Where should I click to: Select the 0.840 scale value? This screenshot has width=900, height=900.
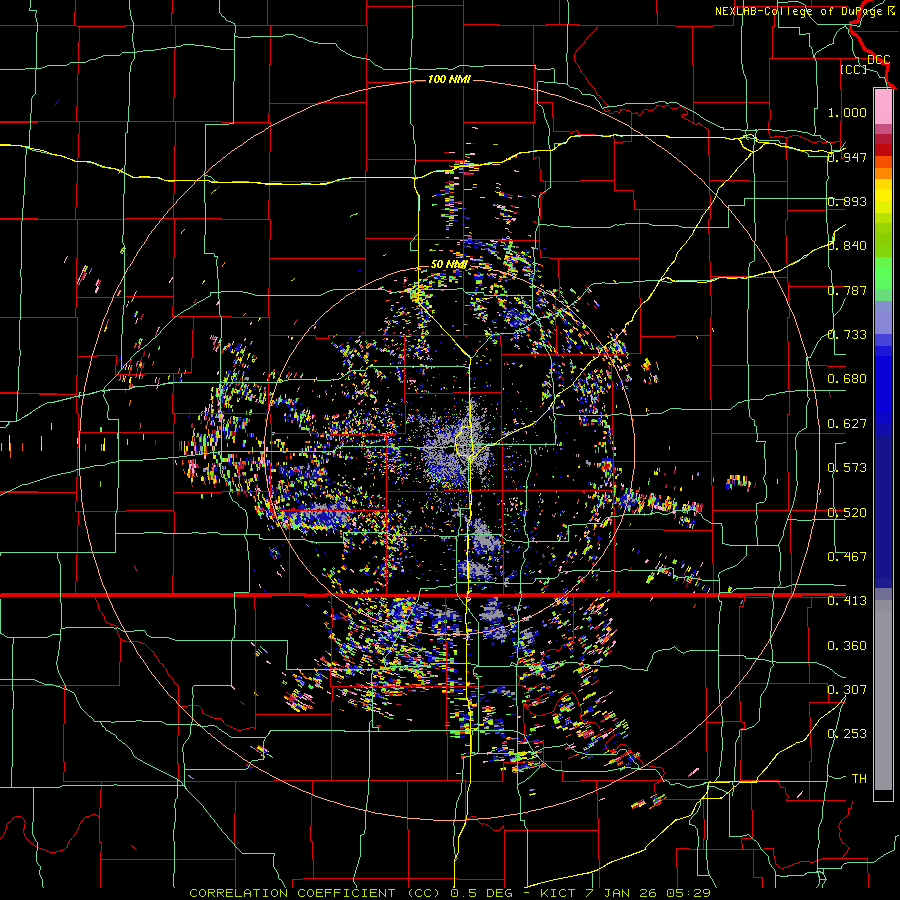(x=847, y=246)
